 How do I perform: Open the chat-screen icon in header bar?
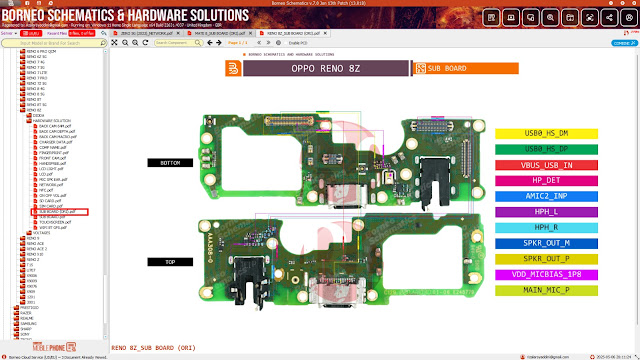[x=531, y=18]
